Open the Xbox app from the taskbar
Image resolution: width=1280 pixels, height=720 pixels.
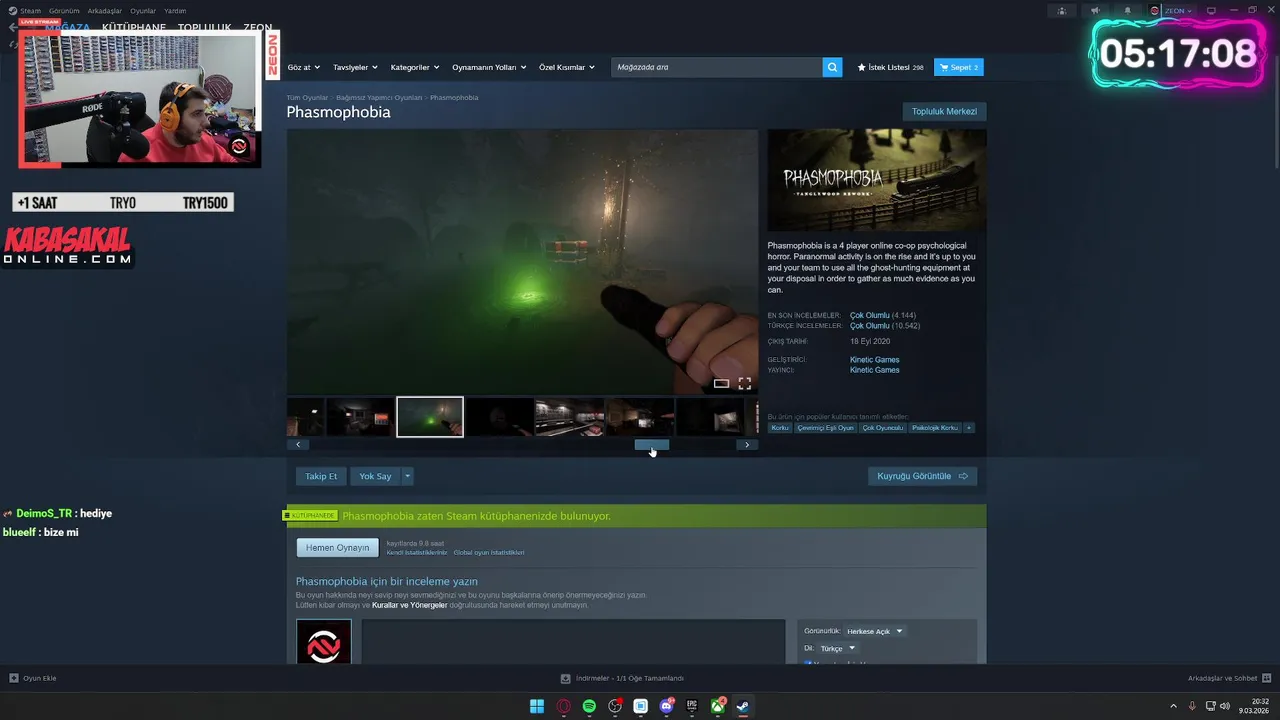click(x=718, y=706)
